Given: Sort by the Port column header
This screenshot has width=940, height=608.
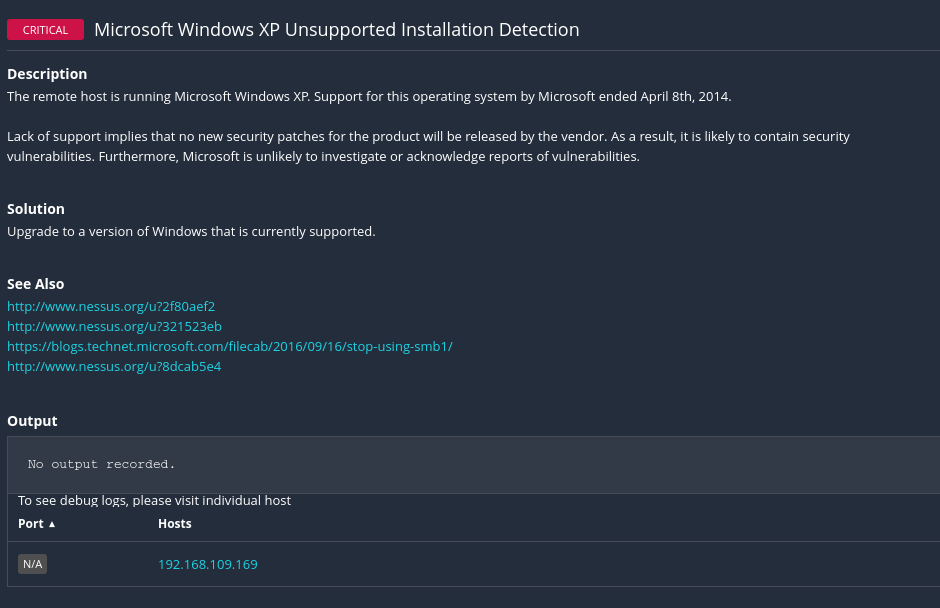Looking at the screenshot, I should (31, 524).
